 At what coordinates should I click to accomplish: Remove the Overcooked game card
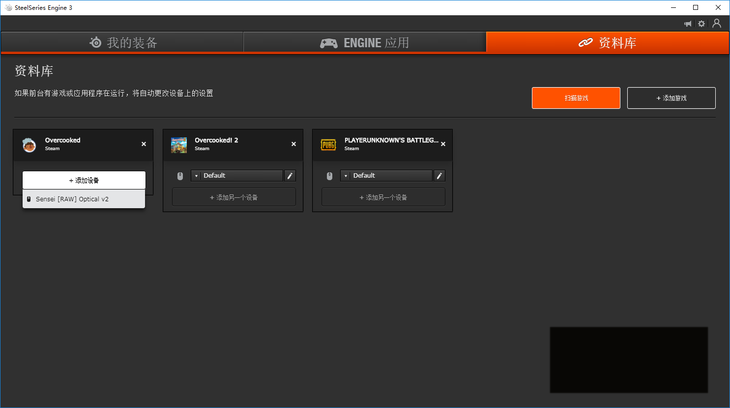point(144,144)
